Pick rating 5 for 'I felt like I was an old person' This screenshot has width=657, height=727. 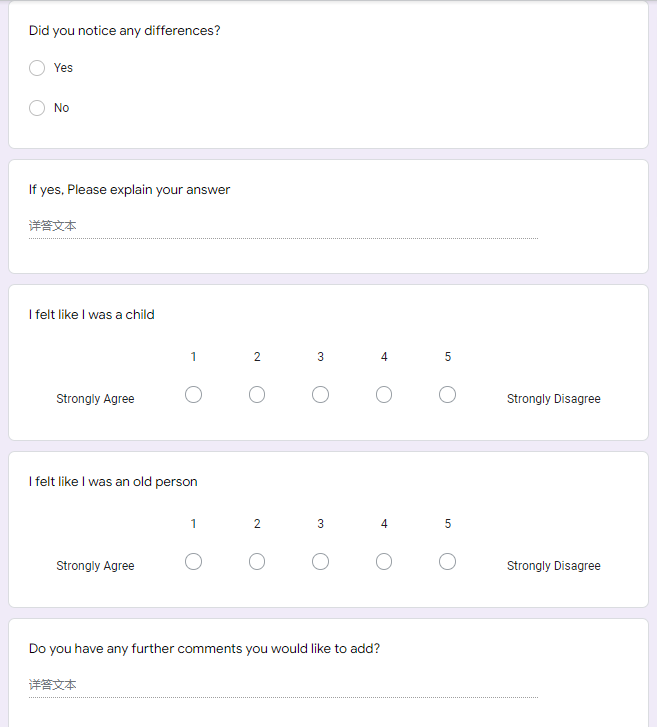pos(447,562)
